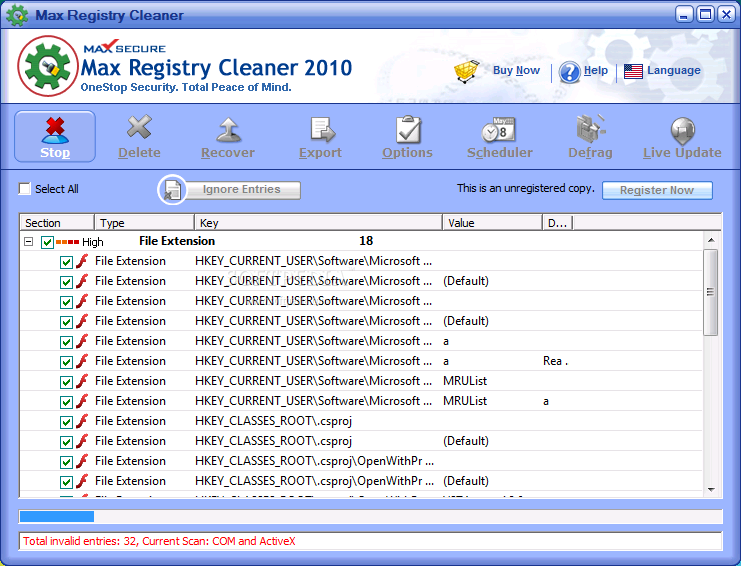Image resolution: width=741 pixels, height=566 pixels.
Task: Sort by the Value column header
Action: click(x=492, y=223)
